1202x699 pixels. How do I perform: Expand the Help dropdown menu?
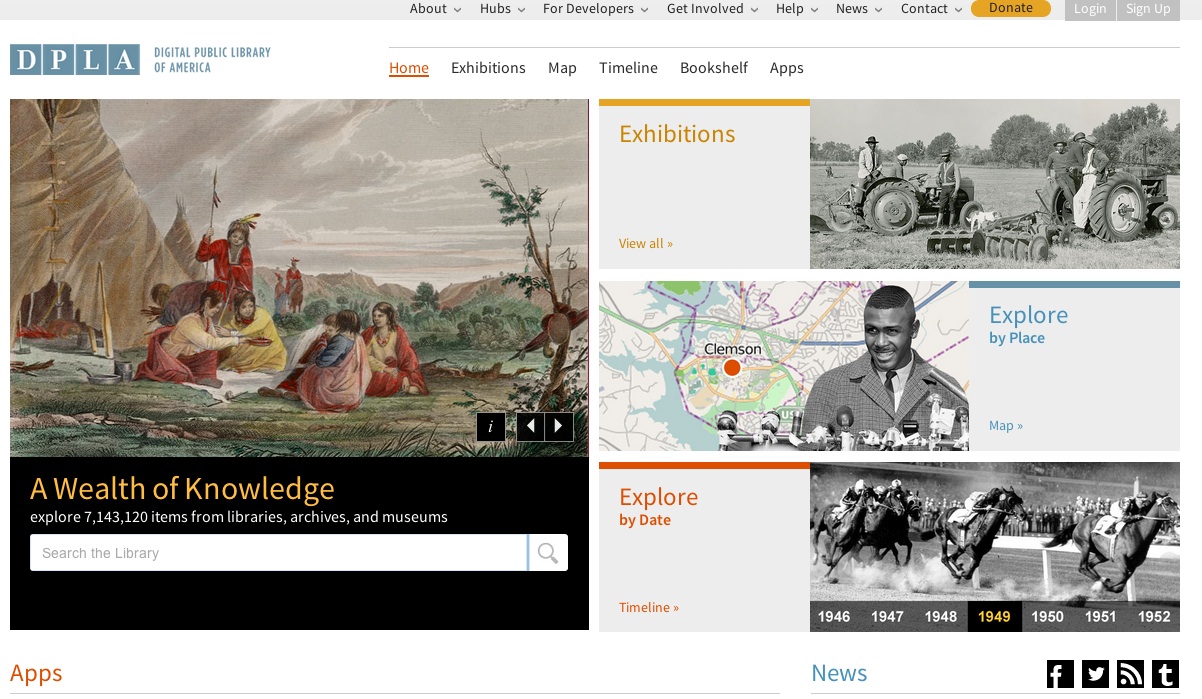coord(797,9)
